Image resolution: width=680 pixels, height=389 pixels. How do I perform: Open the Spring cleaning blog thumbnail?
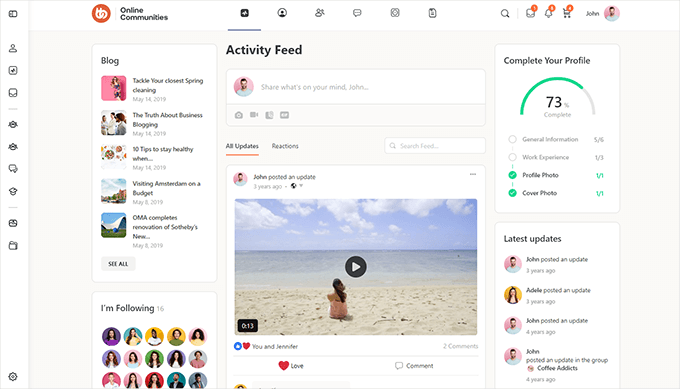(114, 88)
